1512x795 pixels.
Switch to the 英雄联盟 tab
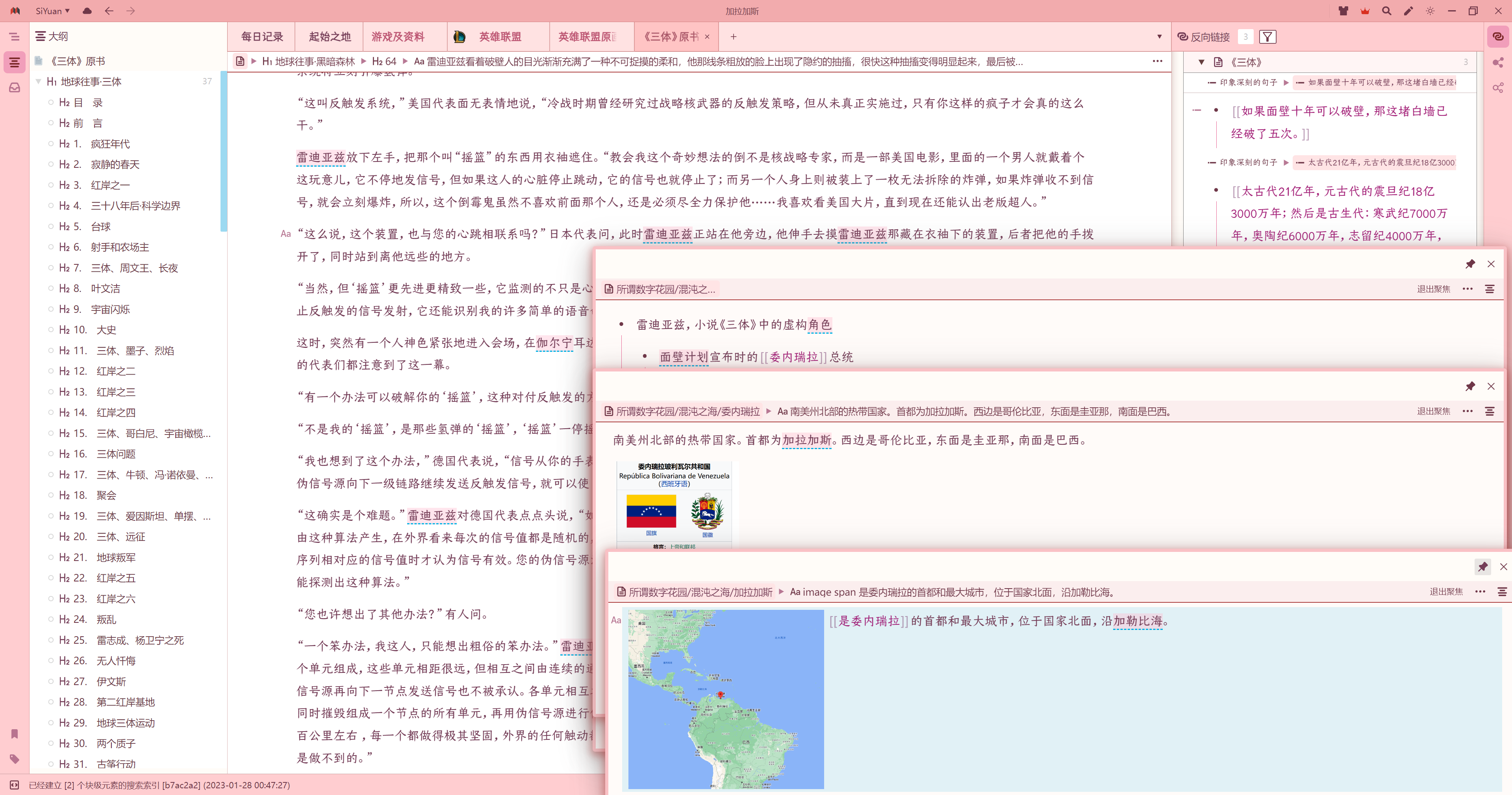(500, 36)
